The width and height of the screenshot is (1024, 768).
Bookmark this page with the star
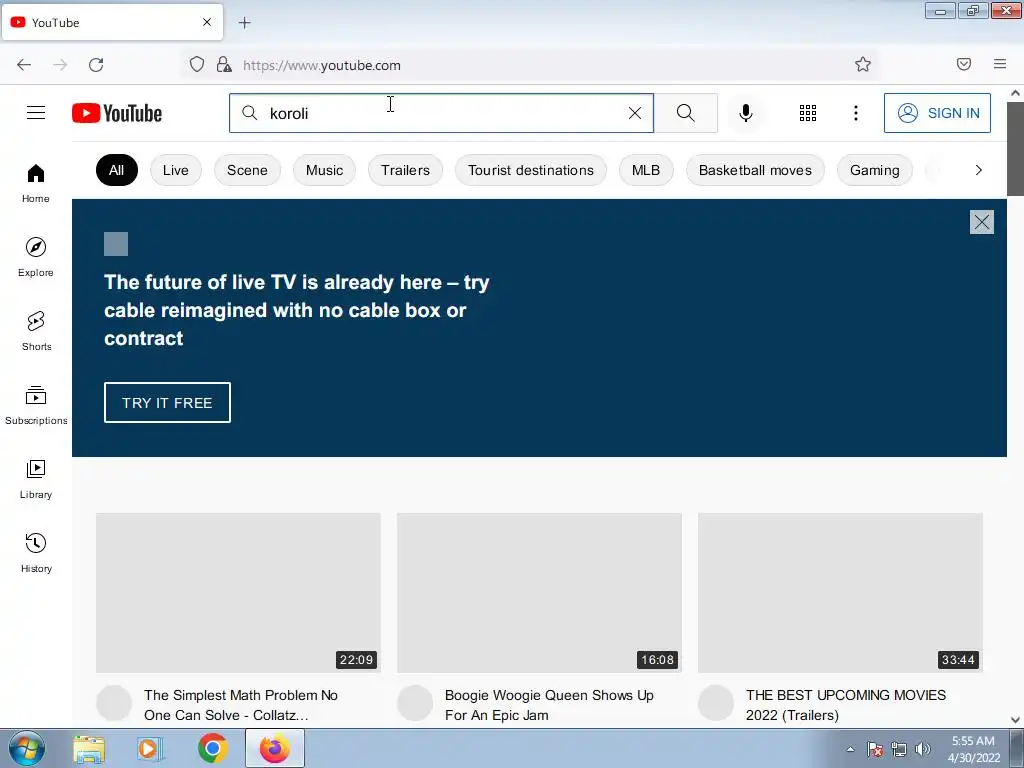[x=863, y=64]
